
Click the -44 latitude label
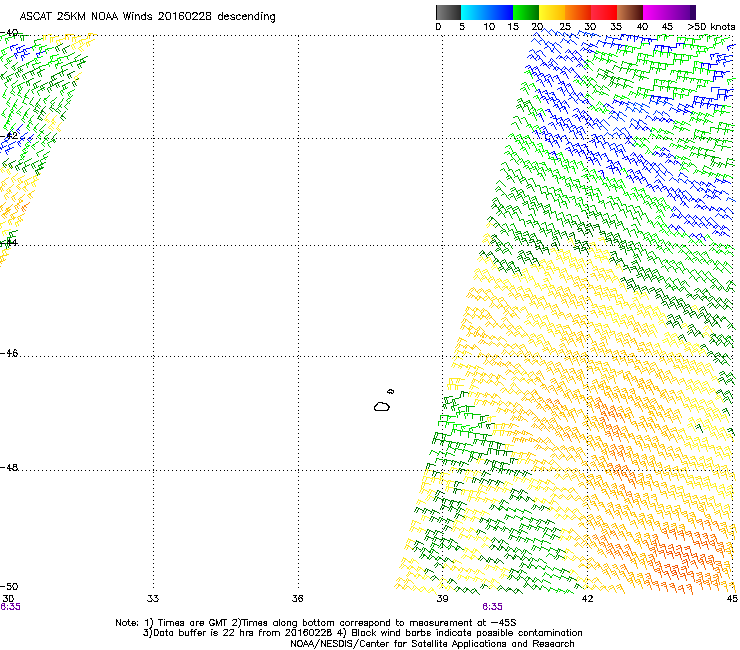tap(9, 243)
